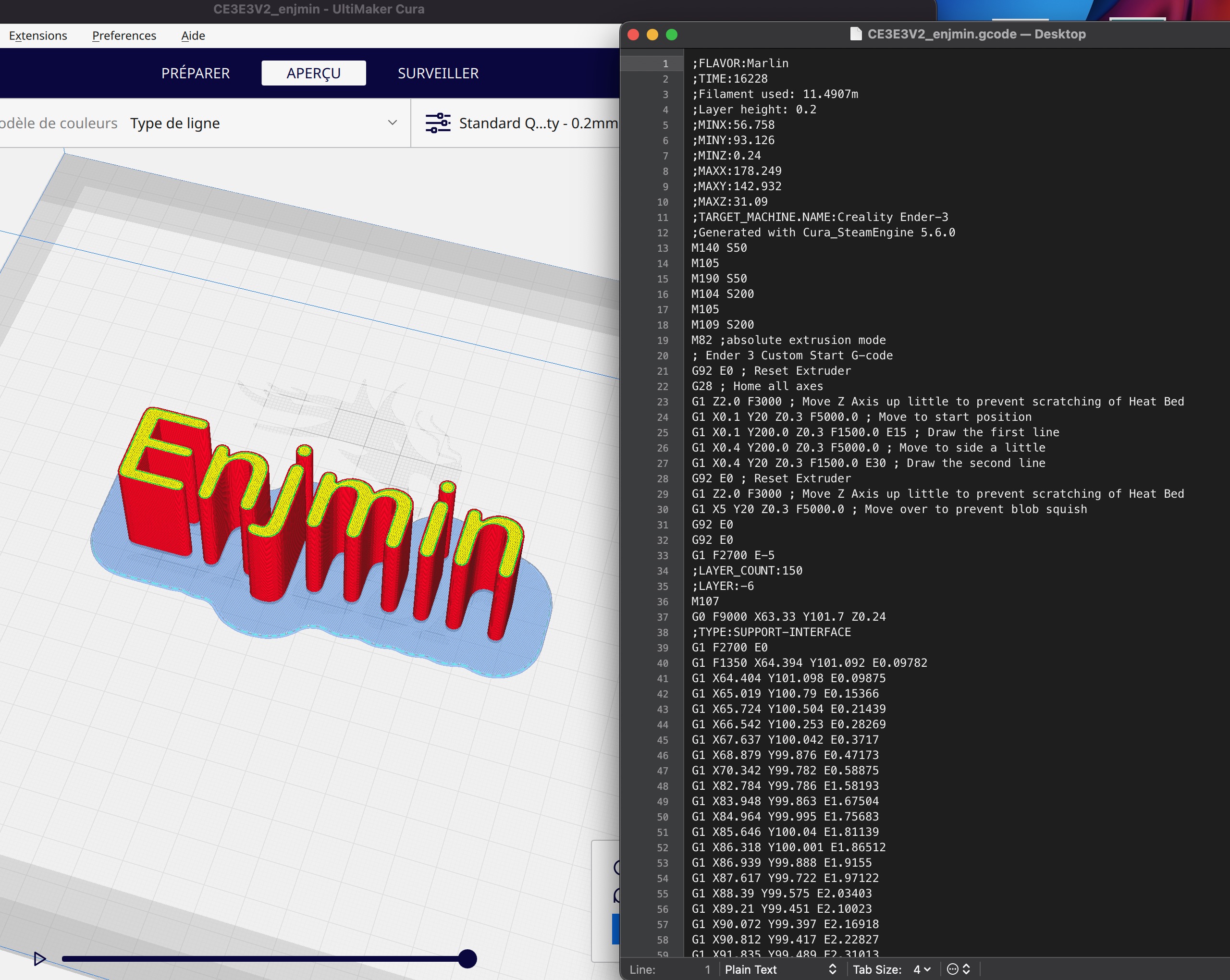Click the line M107

click(705, 602)
